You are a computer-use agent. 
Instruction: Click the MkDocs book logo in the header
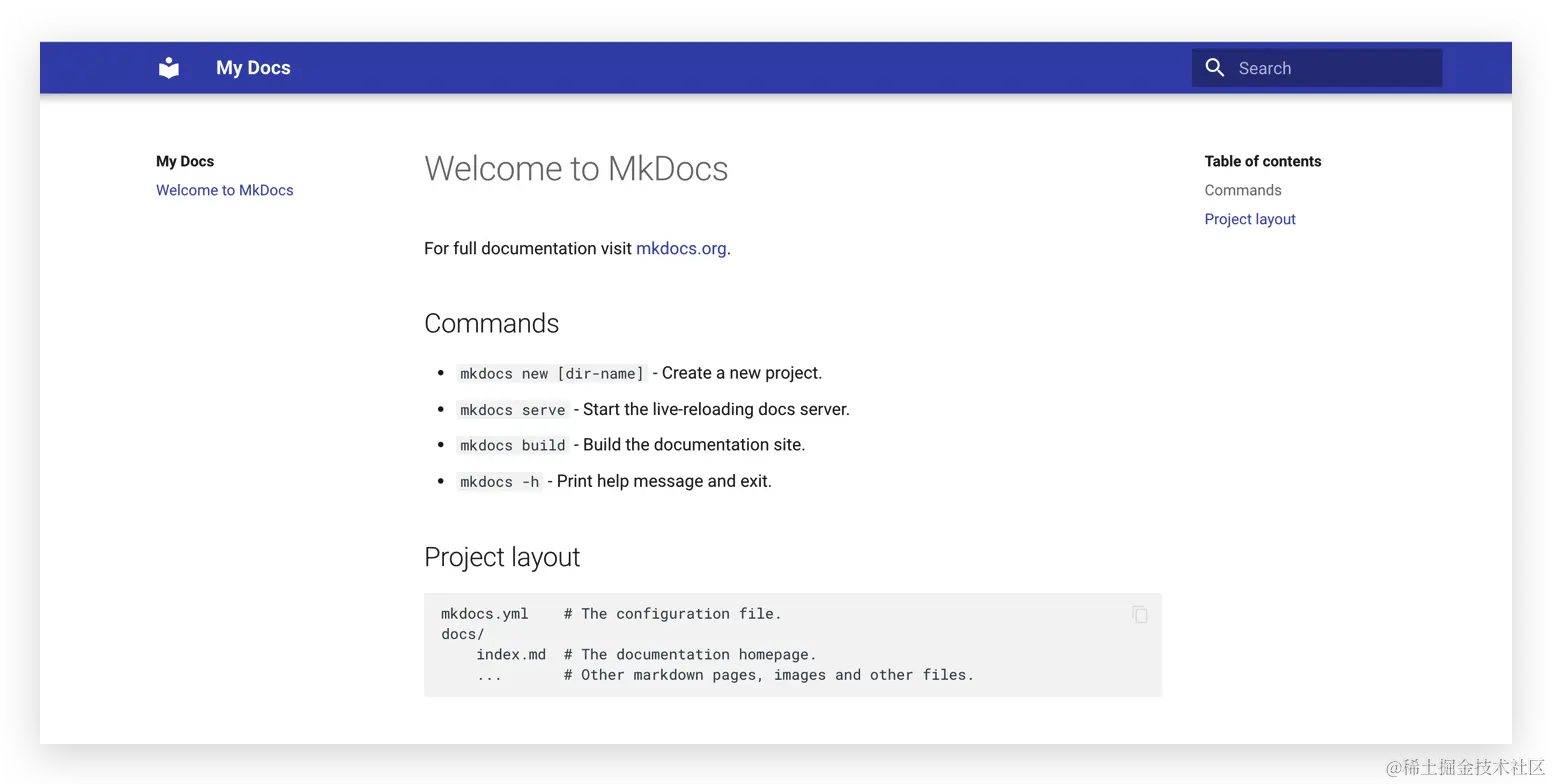point(168,67)
